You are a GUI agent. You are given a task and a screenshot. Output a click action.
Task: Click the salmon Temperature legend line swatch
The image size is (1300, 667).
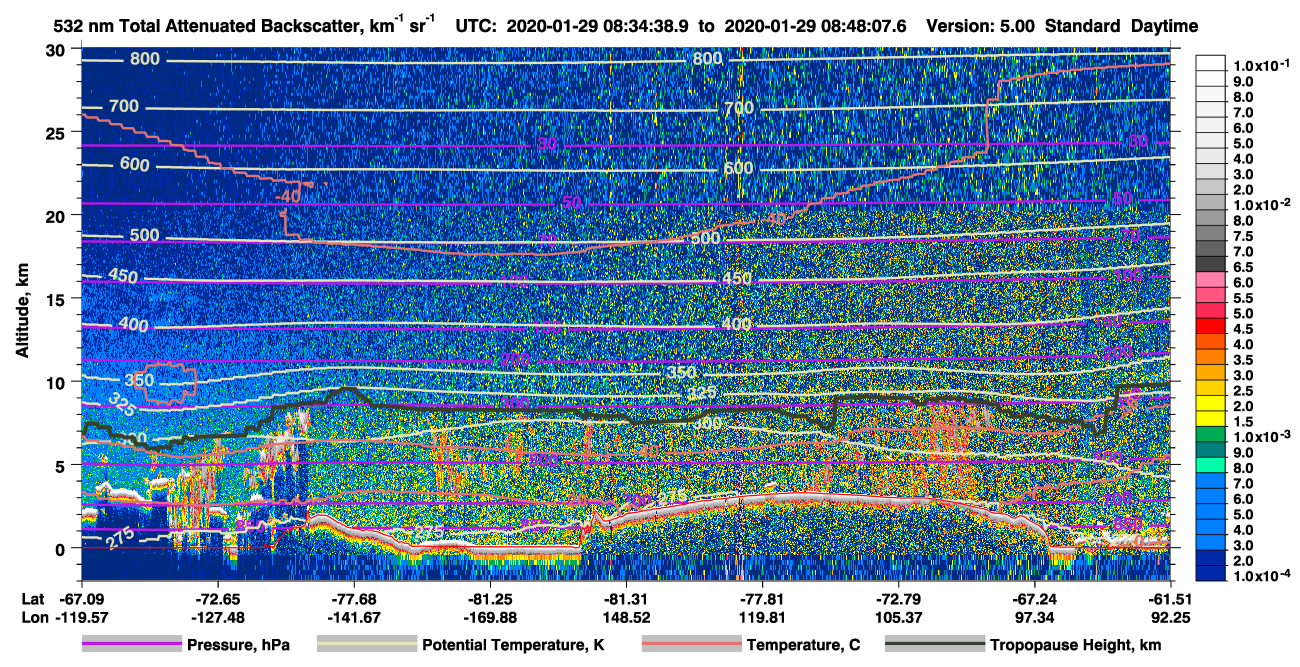coord(690,645)
